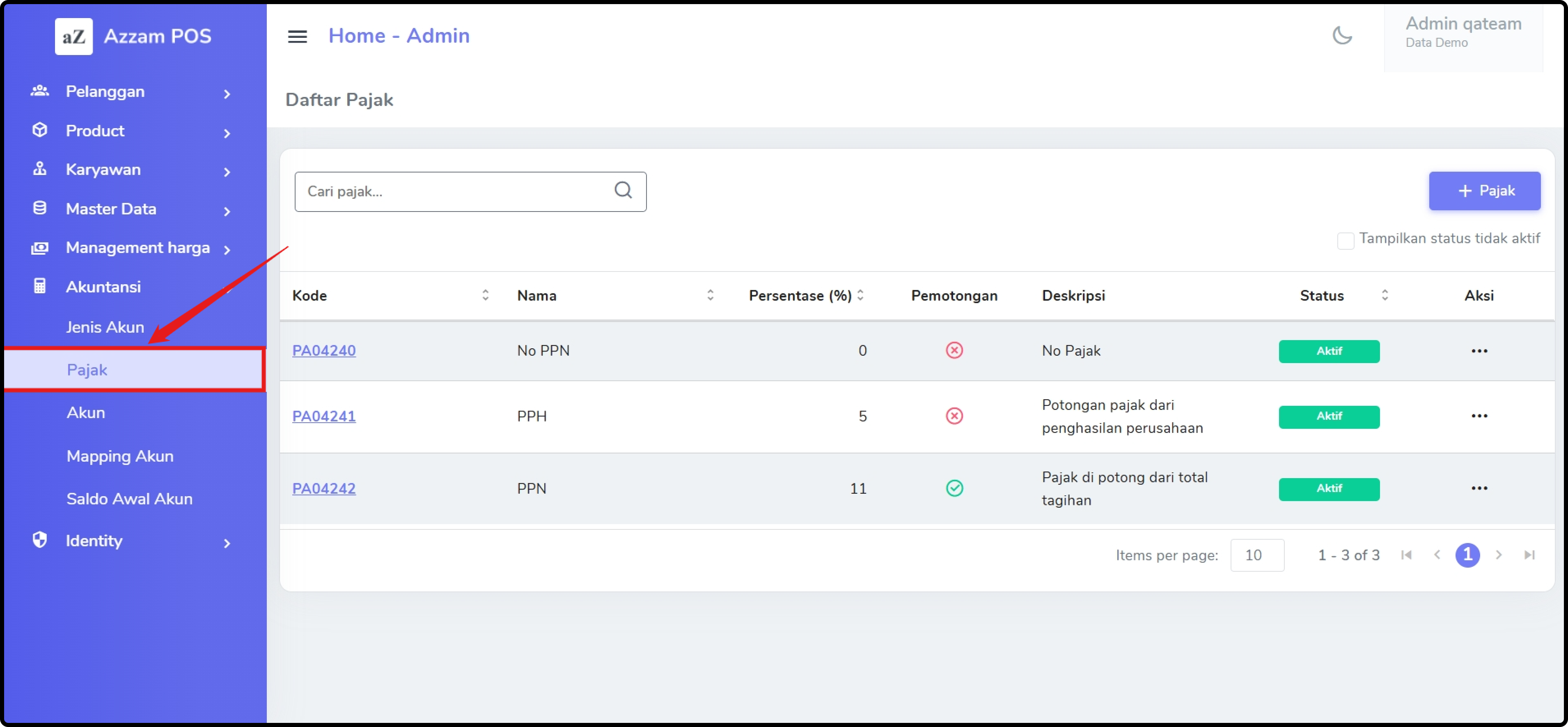Click the search magnifier icon
Viewport: 1568px width, 727px height.
click(623, 191)
